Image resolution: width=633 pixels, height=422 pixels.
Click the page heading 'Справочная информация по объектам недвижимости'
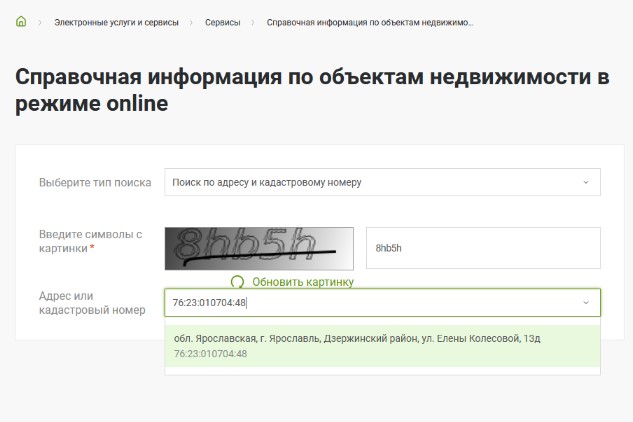click(312, 90)
